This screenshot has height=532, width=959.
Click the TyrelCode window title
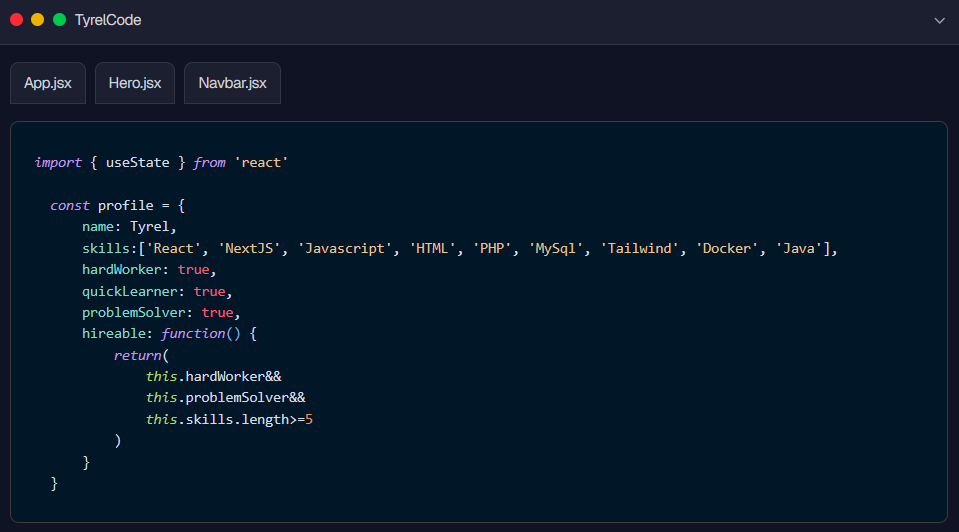coord(108,20)
